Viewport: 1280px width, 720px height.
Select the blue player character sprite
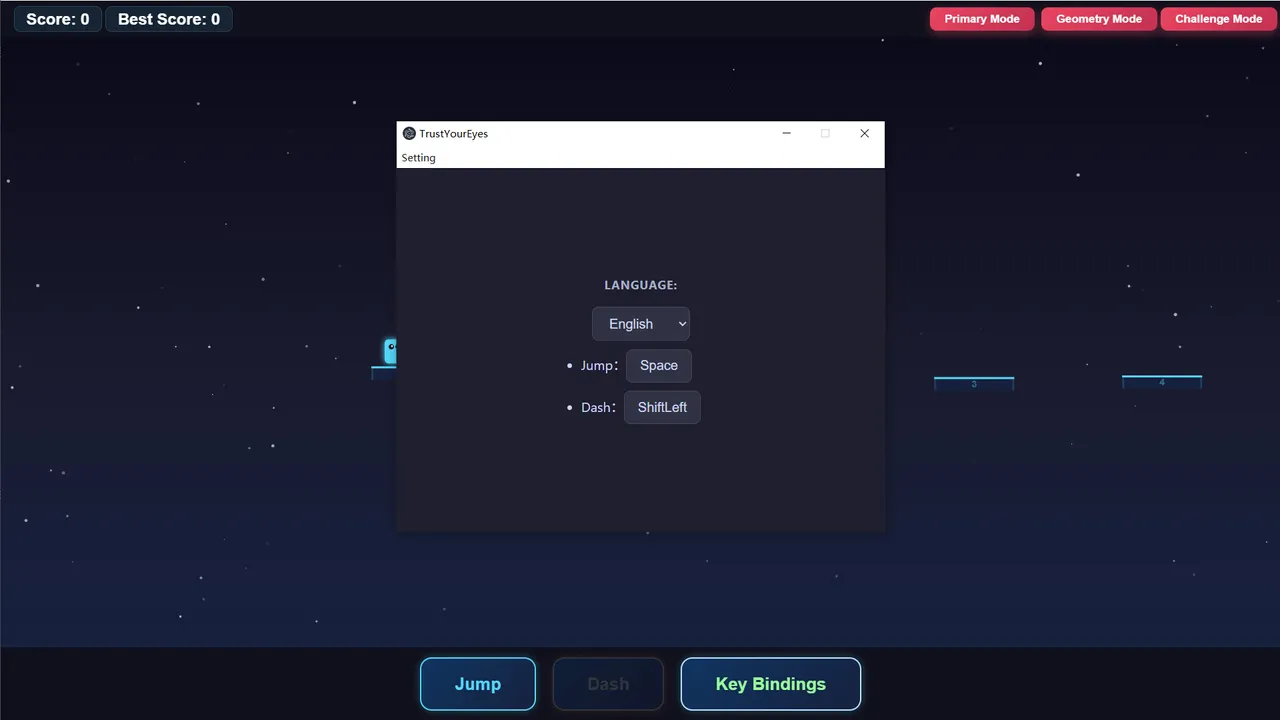[x=390, y=351]
